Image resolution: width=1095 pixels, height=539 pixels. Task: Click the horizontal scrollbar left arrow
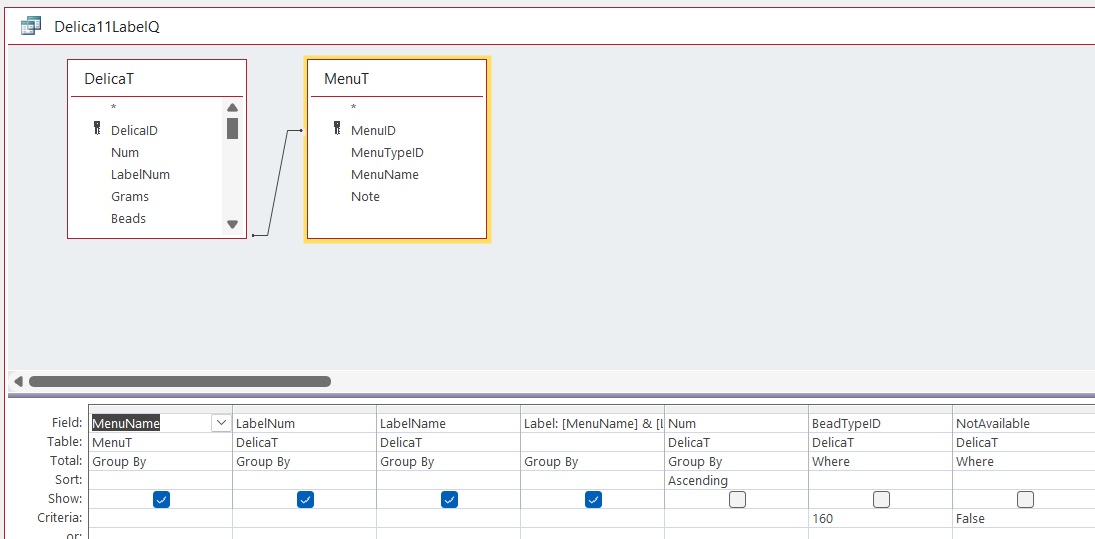[18, 381]
